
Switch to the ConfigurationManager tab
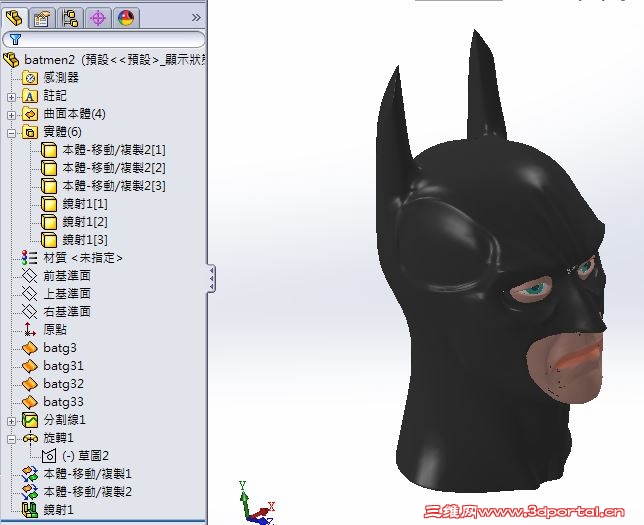coord(70,18)
